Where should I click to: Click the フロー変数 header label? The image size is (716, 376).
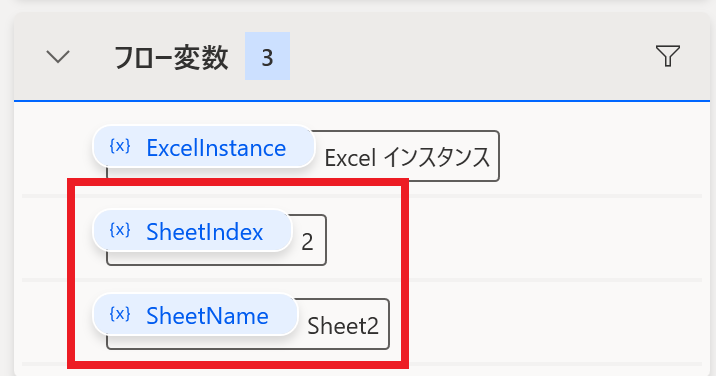[x=171, y=58]
